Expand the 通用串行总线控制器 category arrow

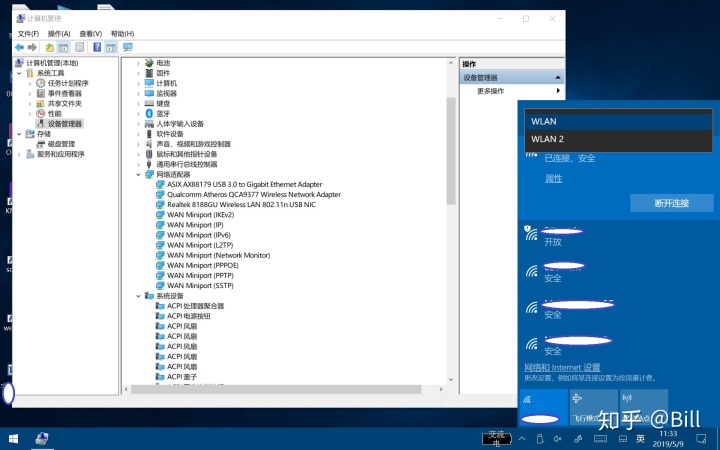tap(138, 164)
